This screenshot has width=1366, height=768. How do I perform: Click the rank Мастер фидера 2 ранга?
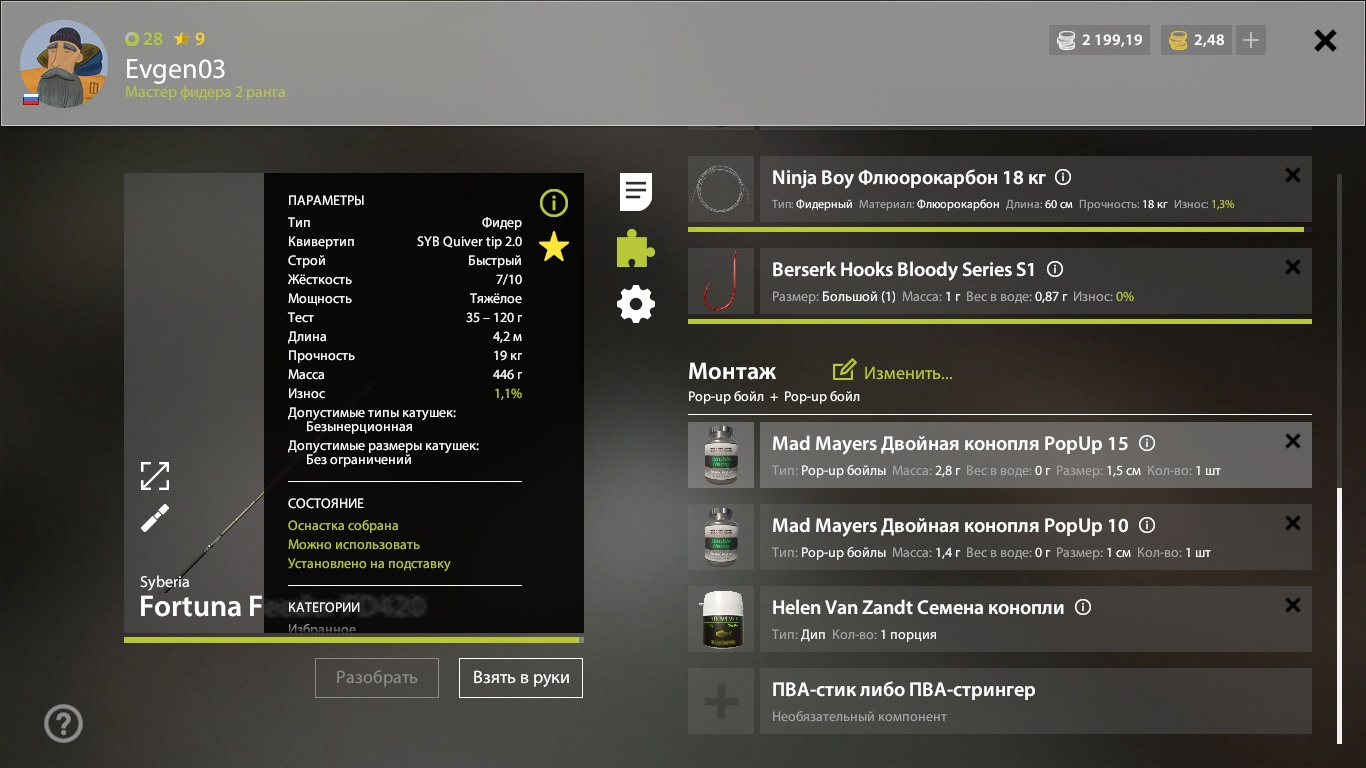tap(205, 92)
